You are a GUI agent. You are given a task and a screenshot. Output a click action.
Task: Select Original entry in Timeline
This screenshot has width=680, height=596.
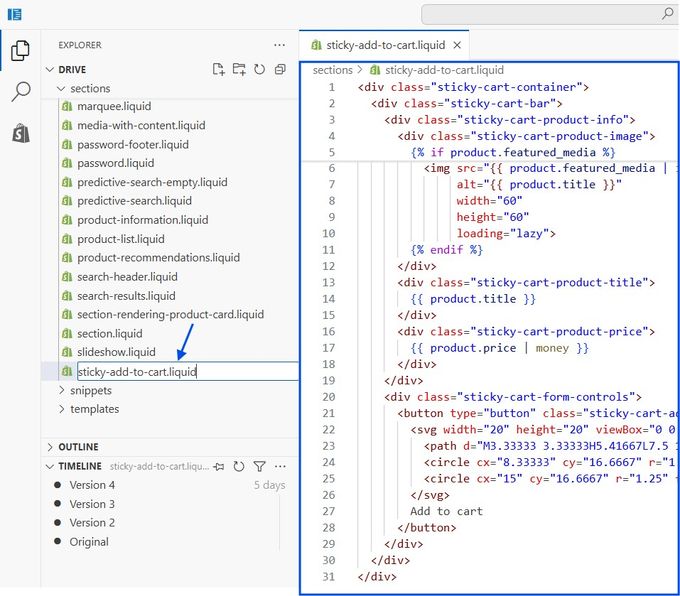(x=89, y=542)
